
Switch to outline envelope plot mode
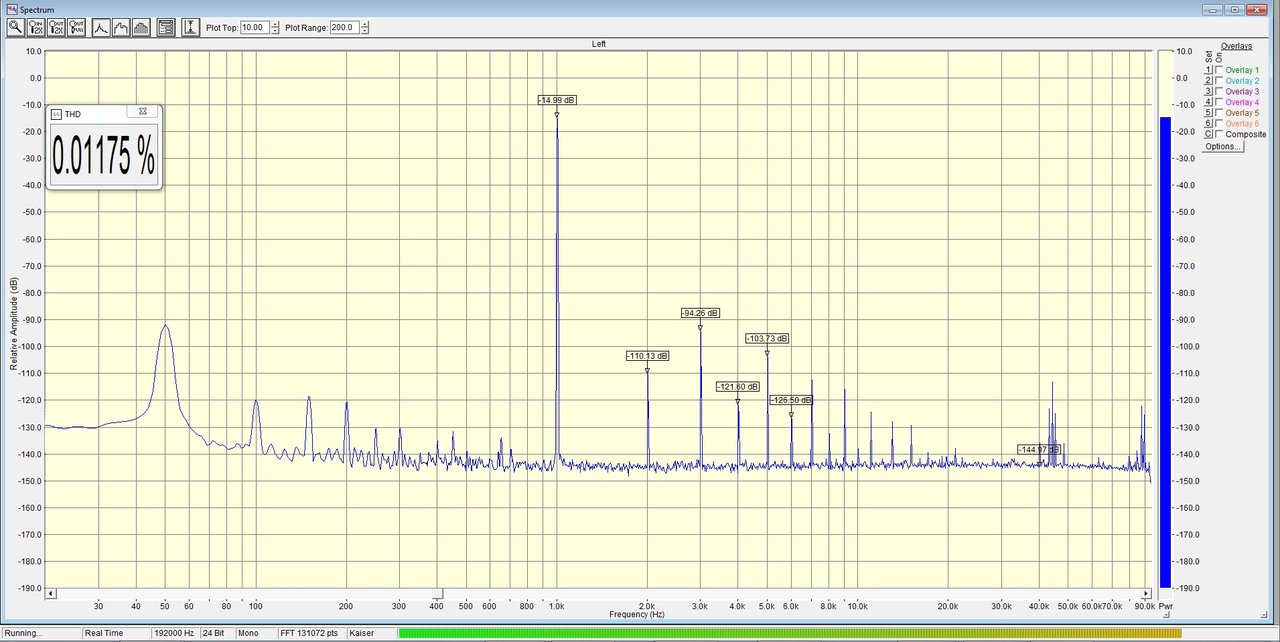(x=121, y=28)
